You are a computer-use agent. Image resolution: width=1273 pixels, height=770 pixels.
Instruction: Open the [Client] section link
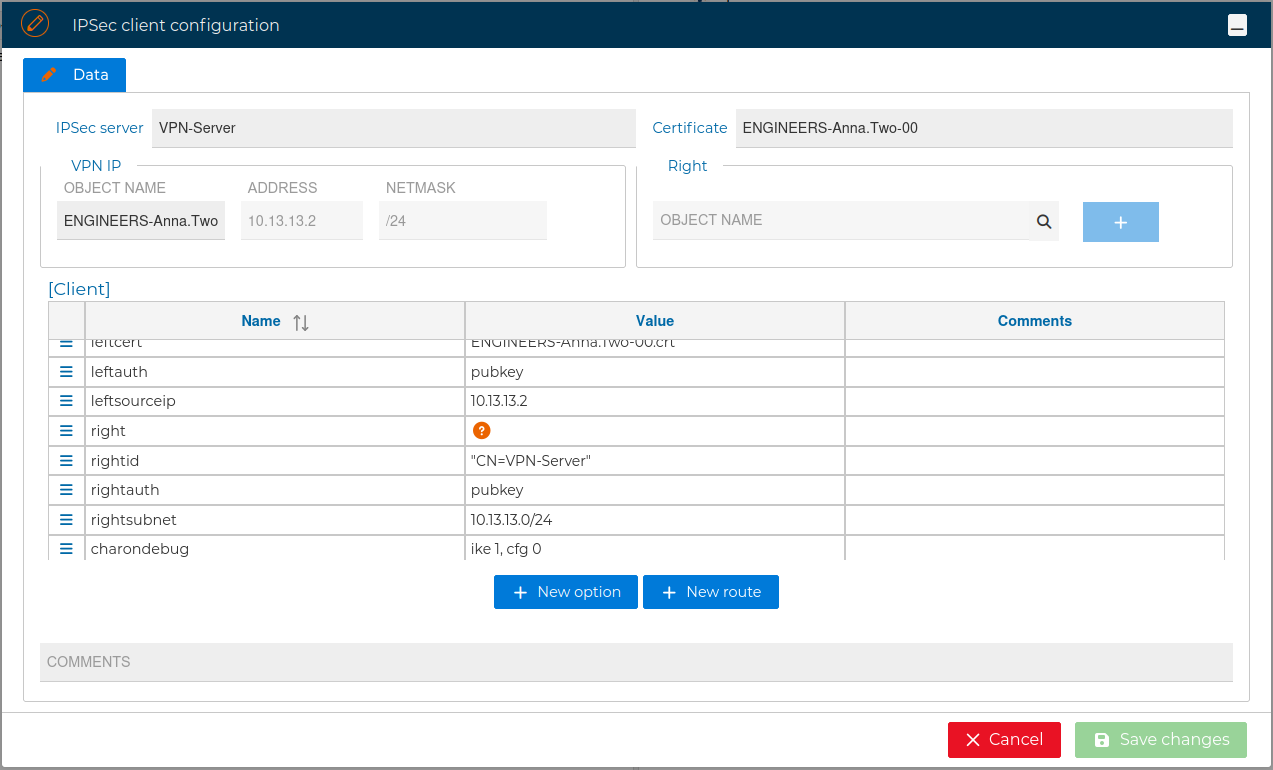click(78, 289)
